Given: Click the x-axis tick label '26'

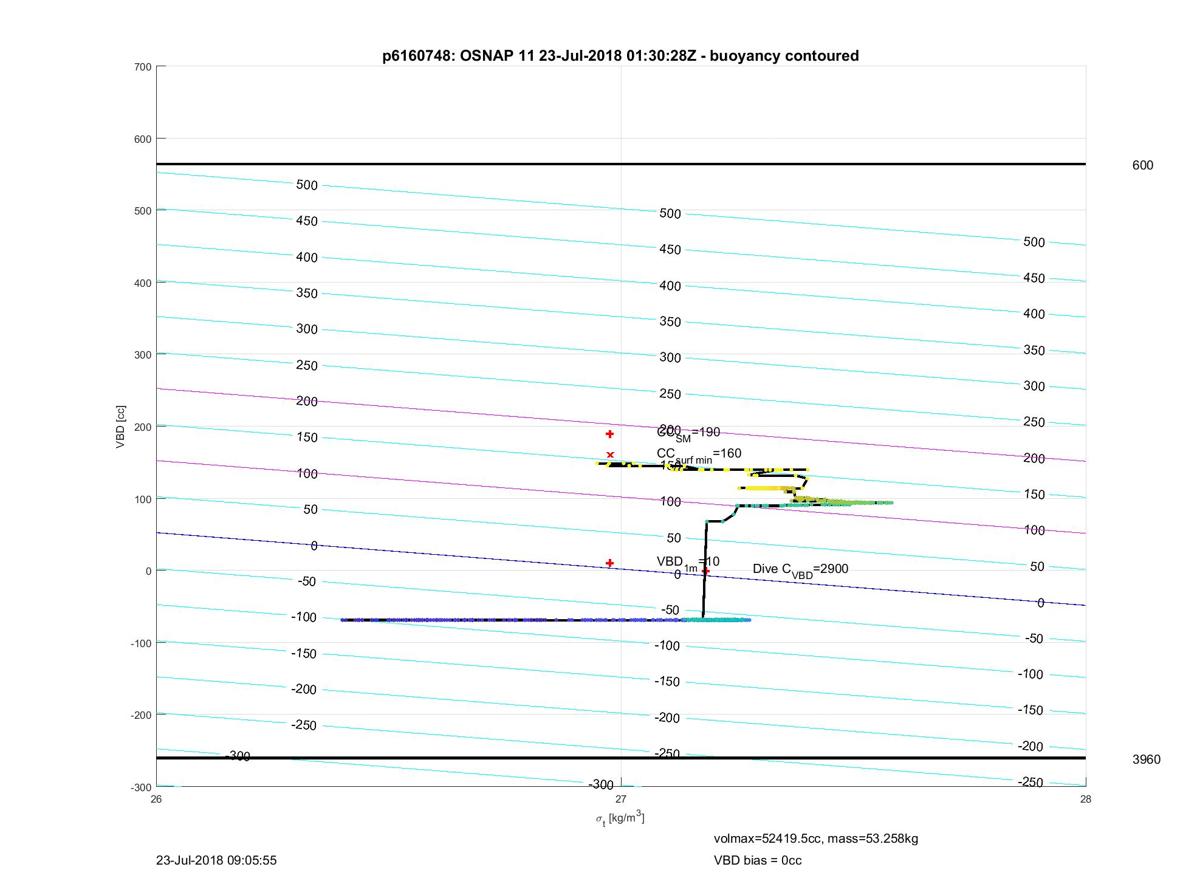Looking at the screenshot, I should 156,798.
